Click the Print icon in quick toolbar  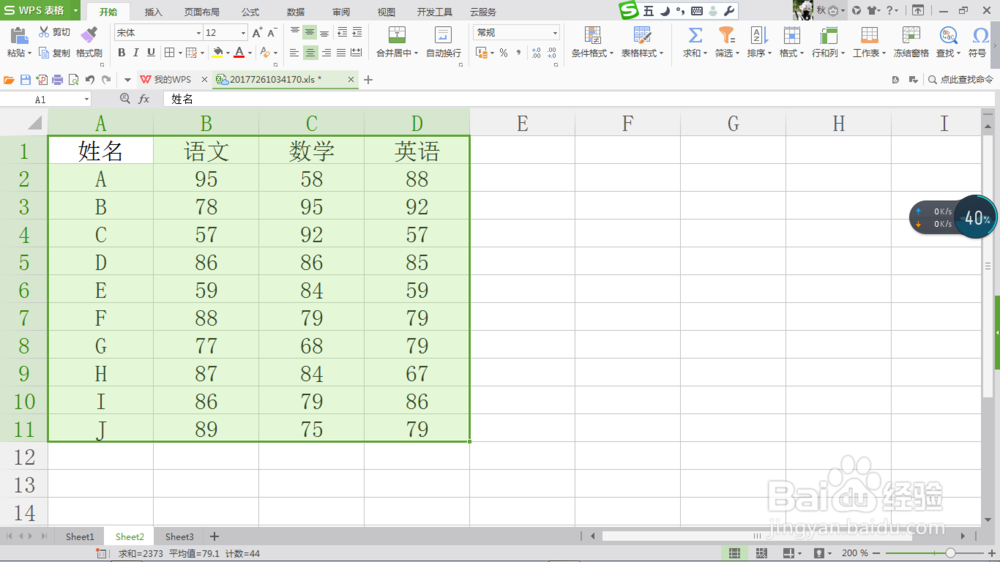(57, 80)
